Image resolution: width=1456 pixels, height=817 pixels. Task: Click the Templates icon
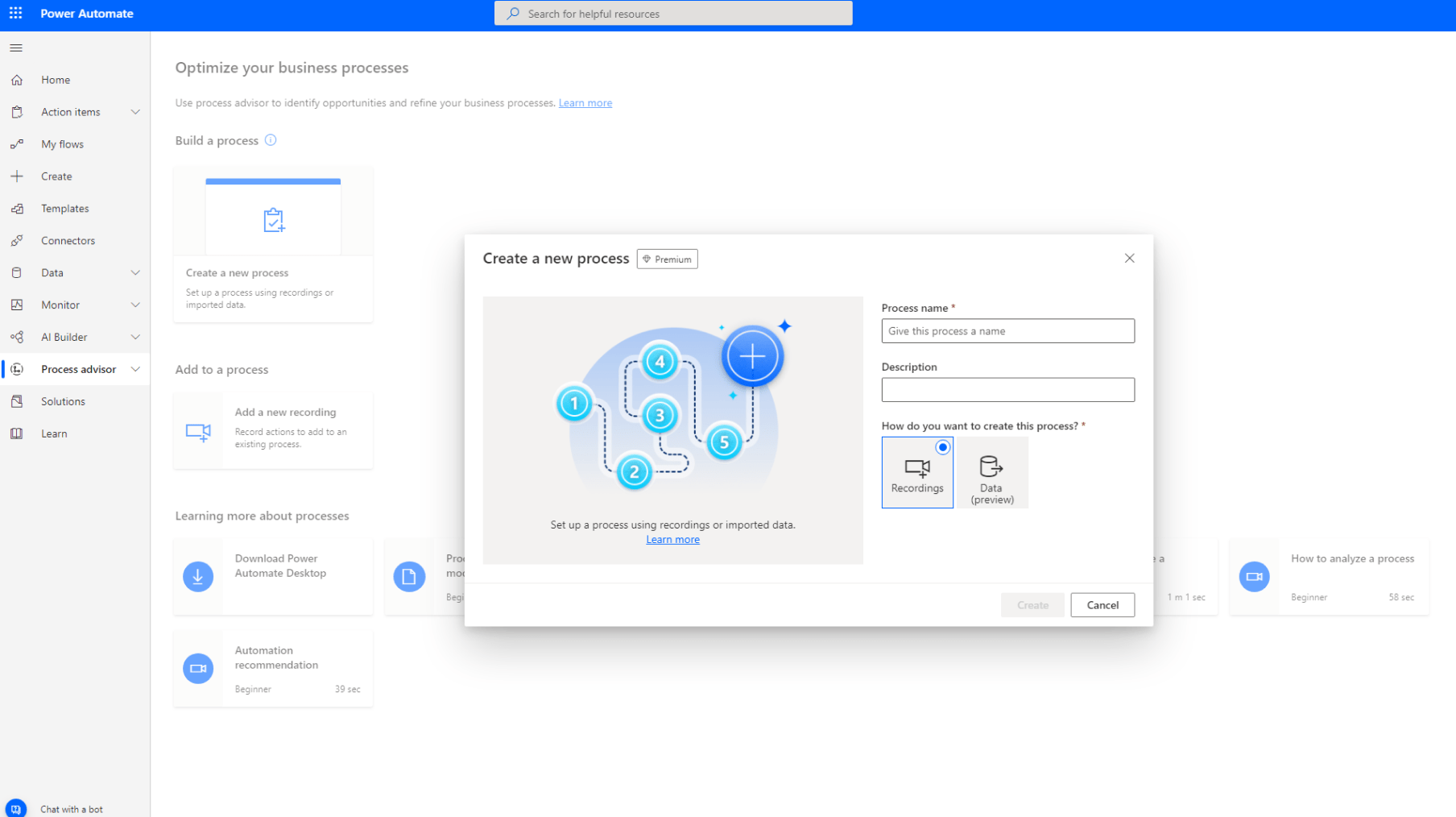click(x=17, y=208)
